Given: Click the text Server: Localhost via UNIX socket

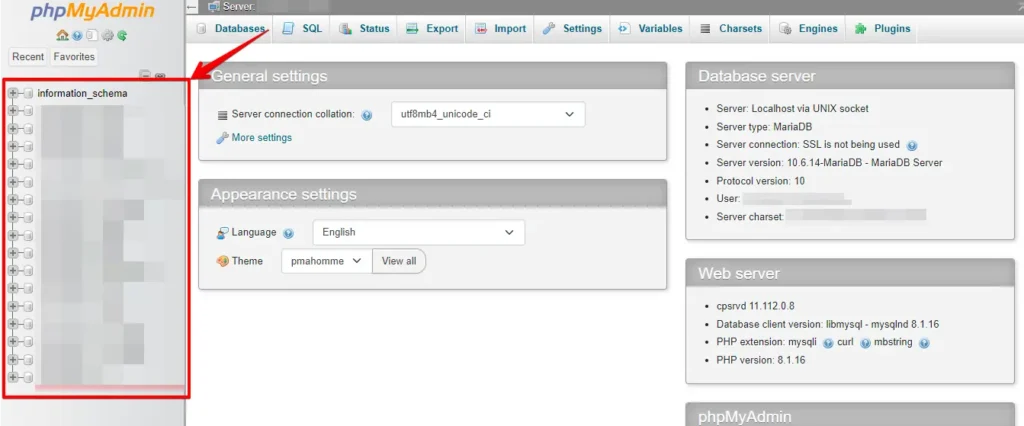Looking at the screenshot, I should click(792, 108).
